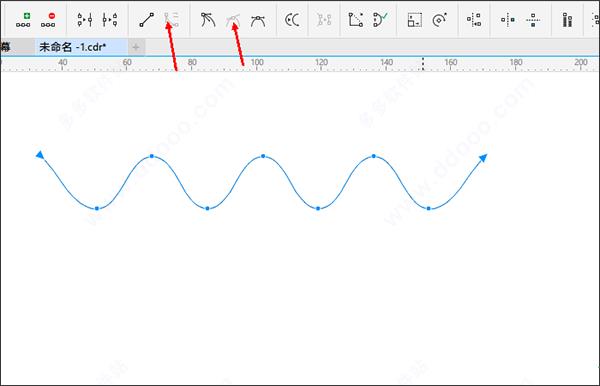The image size is (600, 386).
Task: Reflect nodes vertically
Action: tap(533, 20)
